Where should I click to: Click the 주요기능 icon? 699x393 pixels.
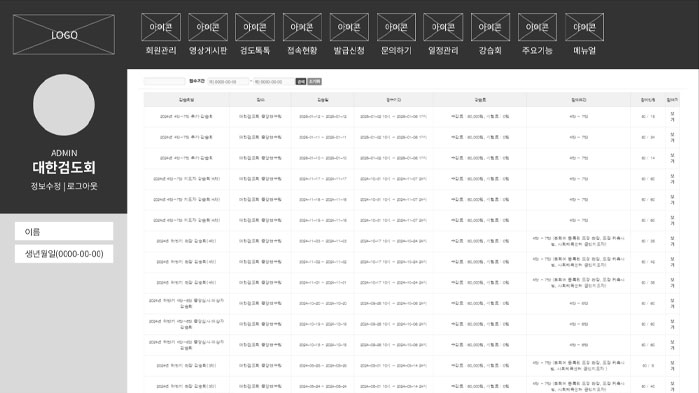tap(537, 27)
